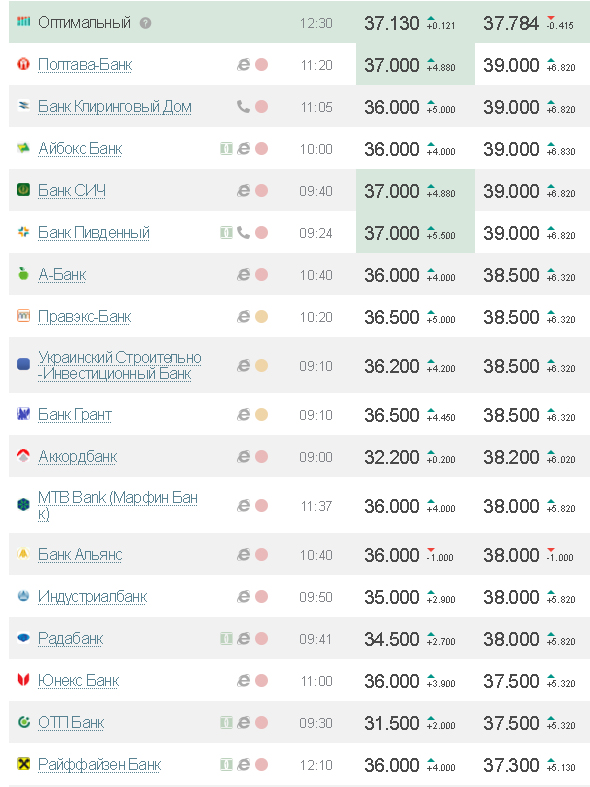The height and width of the screenshot is (787, 590).
Task: Click the green card icon in Айбокс Банк row
Action: 226,149
